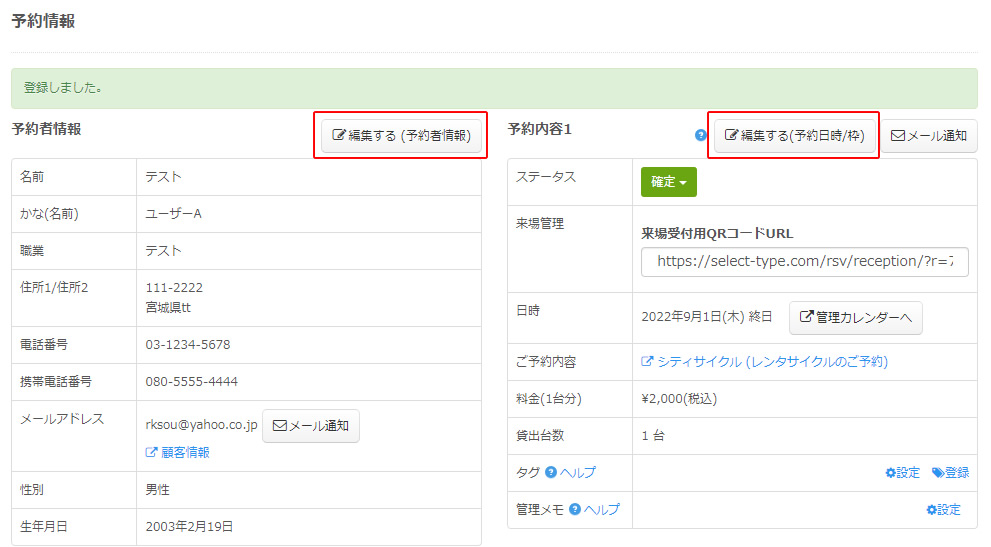991x547 pixels.
Task: Click the 編集する (予約者情報) button
Action: click(400, 135)
